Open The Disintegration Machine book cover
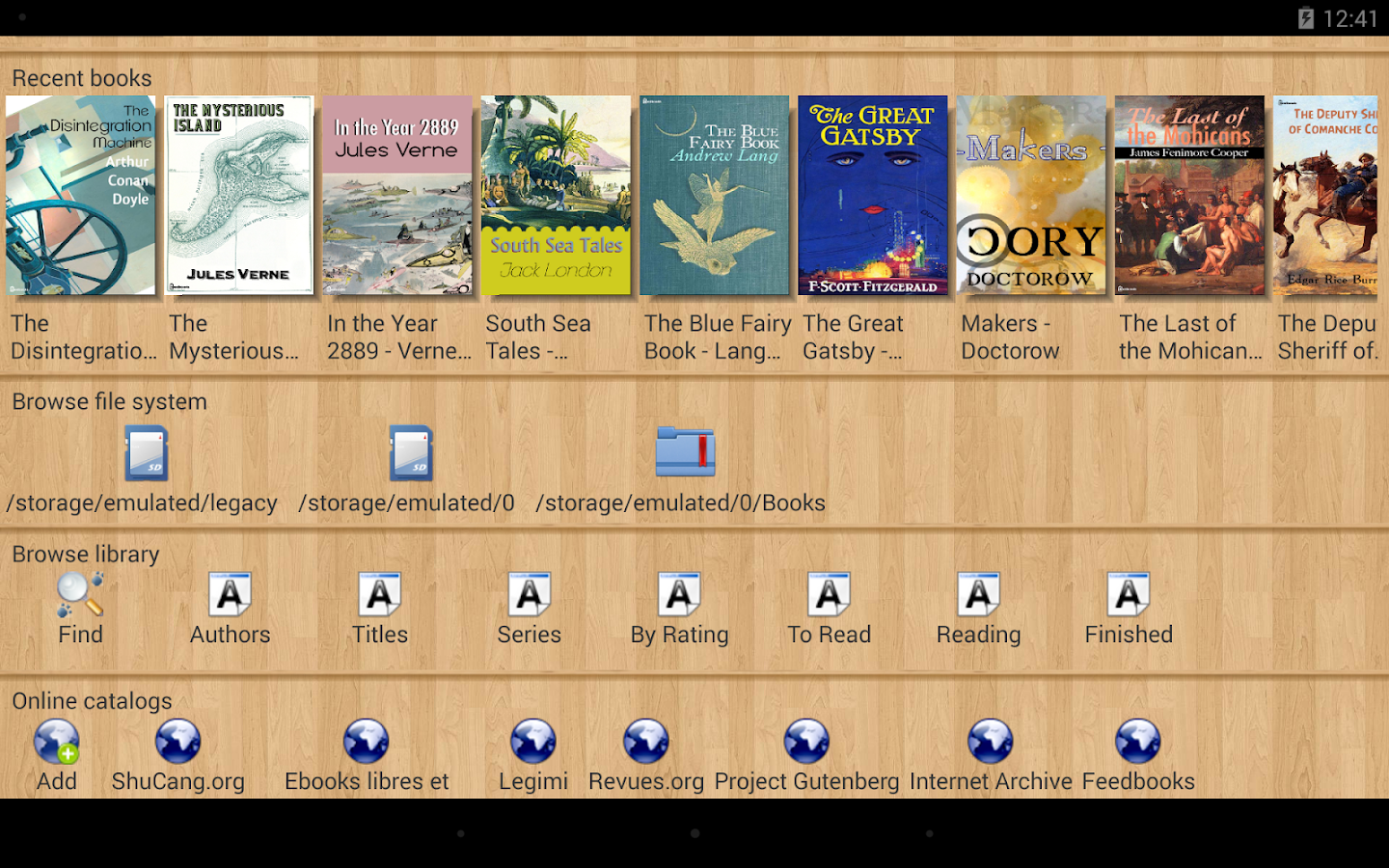The width and height of the screenshot is (1389, 868). (80, 195)
